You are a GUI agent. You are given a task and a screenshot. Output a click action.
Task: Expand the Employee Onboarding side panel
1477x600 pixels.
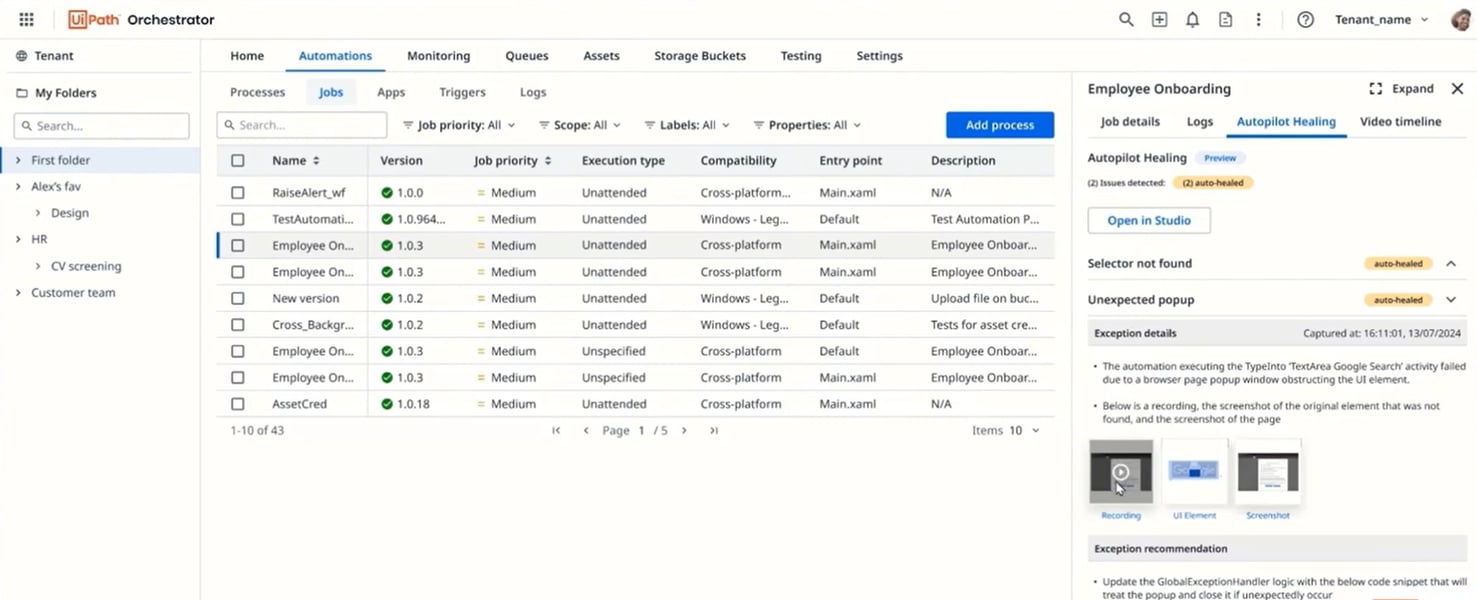coord(1401,89)
